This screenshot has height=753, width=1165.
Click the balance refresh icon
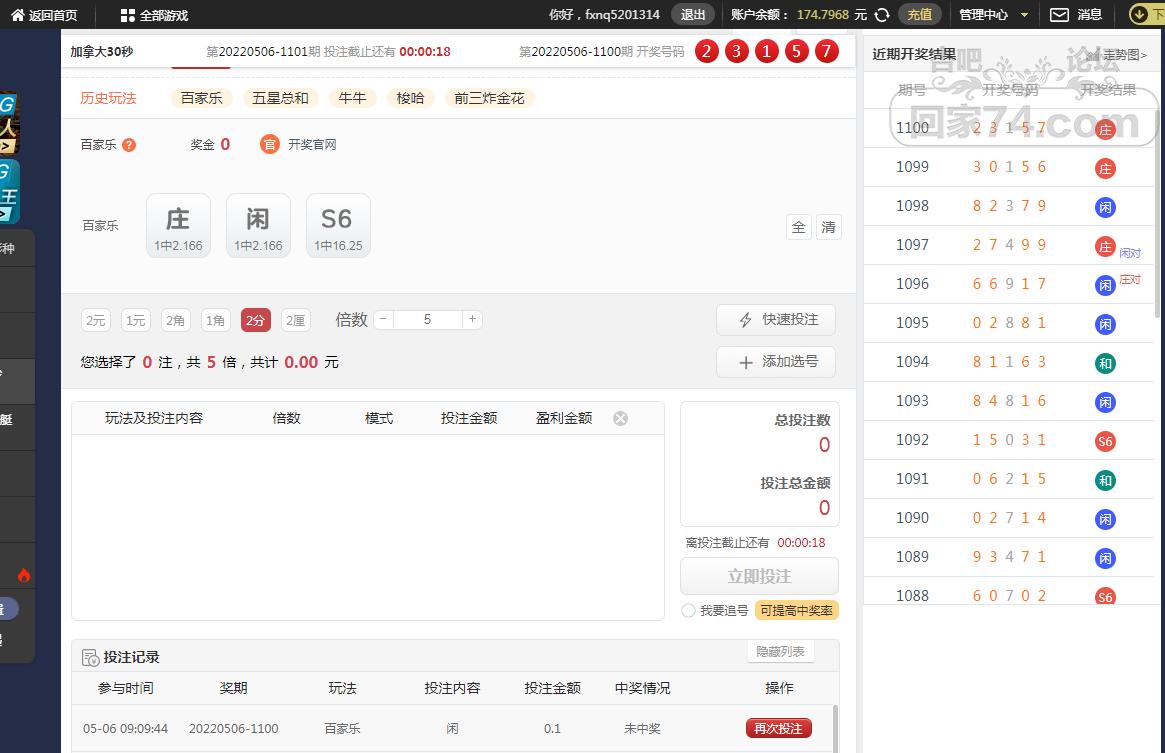[x=882, y=15]
